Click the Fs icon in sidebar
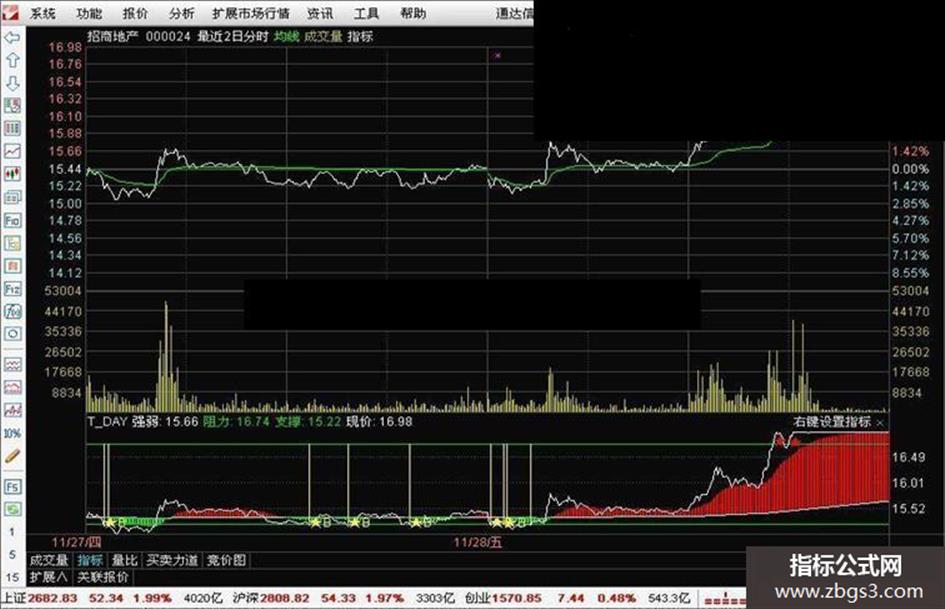Viewport: 945px width, 609px height. (12, 487)
